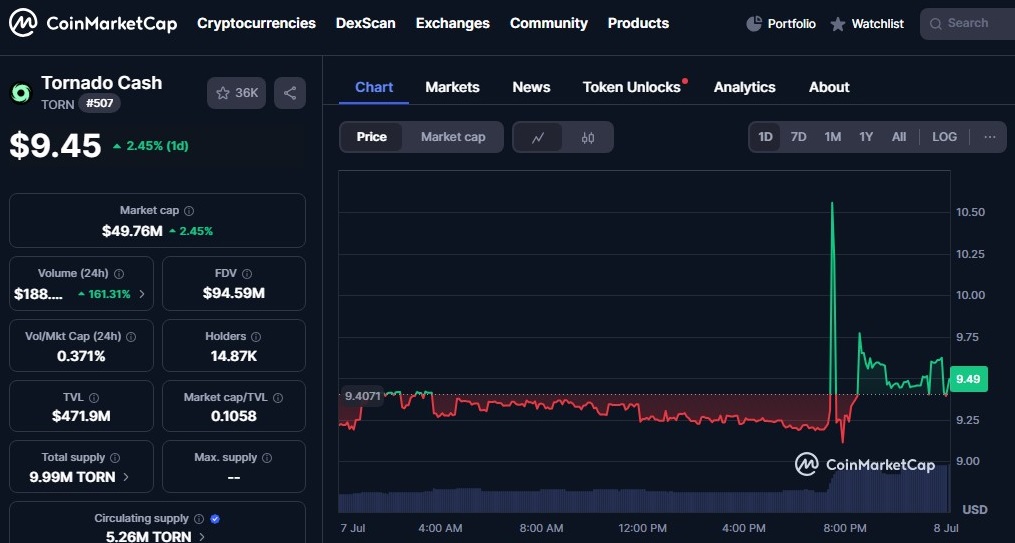Show FDV info icon
Image resolution: width=1015 pixels, height=543 pixels.
tap(247, 274)
